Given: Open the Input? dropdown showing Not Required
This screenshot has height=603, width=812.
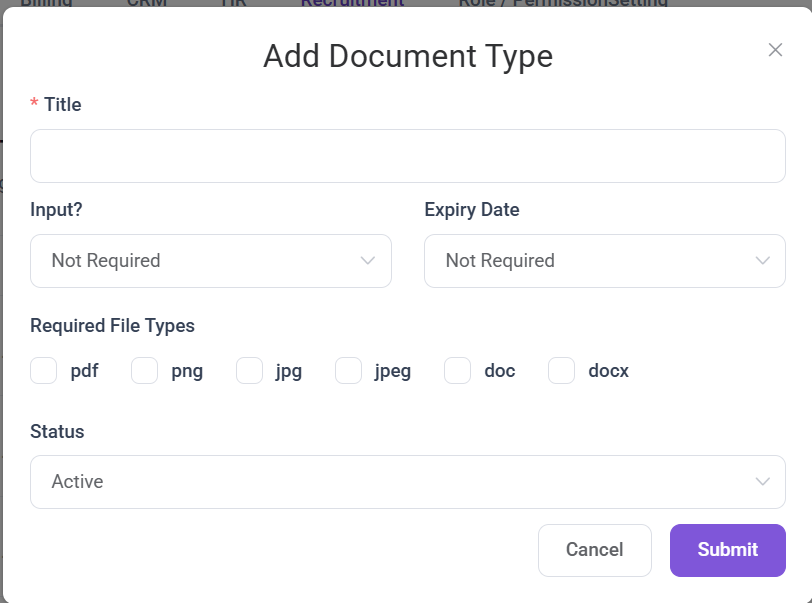Looking at the screenshot, I should [x=210, y=261].
